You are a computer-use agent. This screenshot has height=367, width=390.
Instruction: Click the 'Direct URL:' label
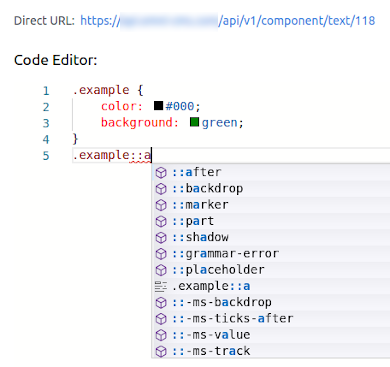click(x=44, y=21)
